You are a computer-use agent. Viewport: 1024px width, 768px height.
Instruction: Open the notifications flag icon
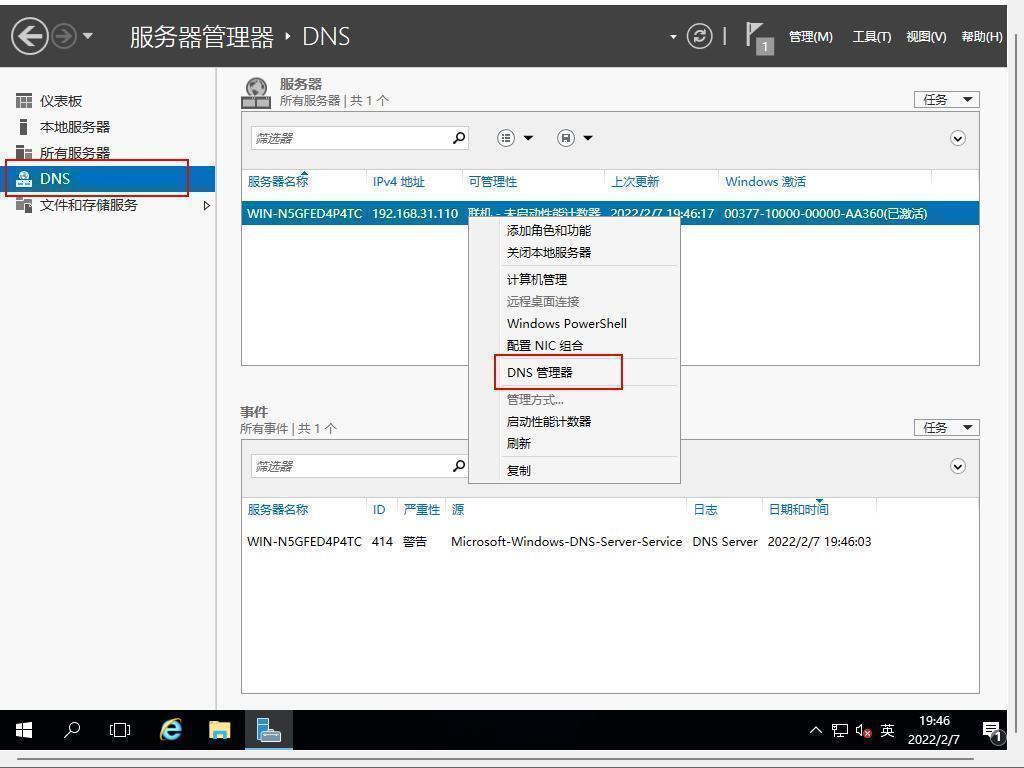[760, 38]
